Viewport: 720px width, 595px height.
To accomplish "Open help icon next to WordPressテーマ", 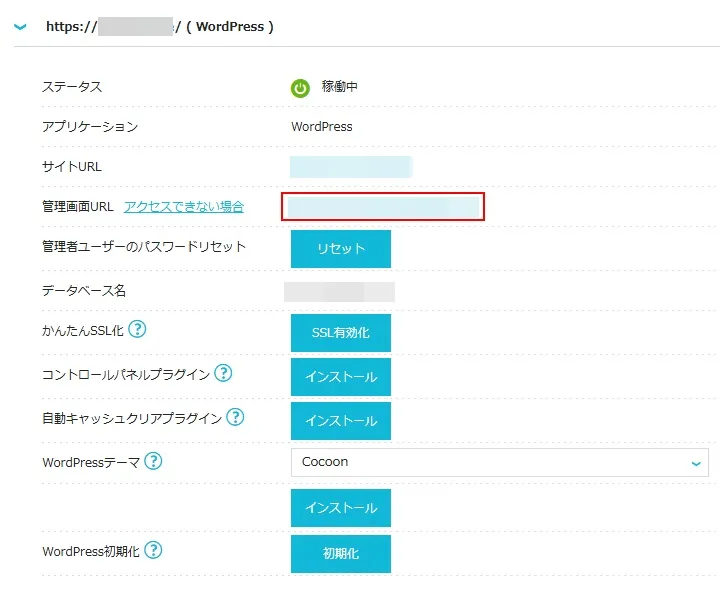I will [x=153, y=461].
